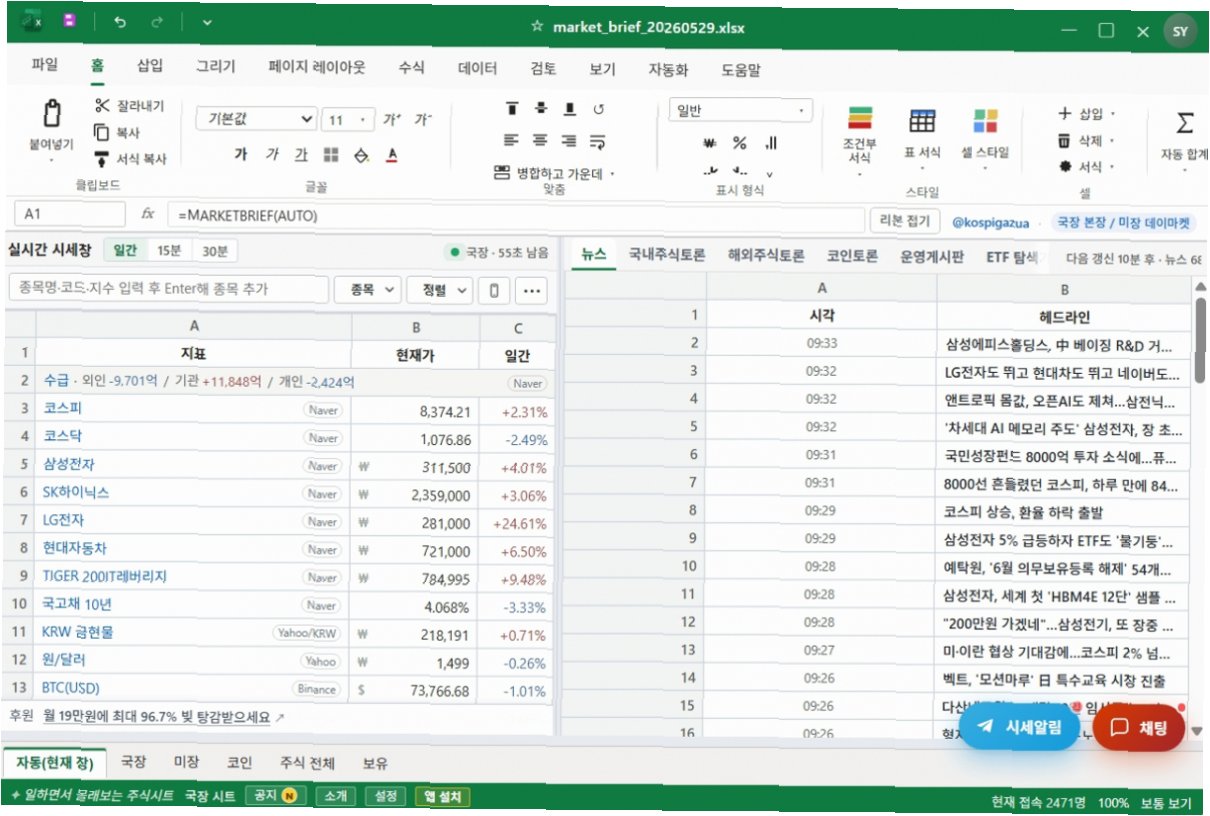The height and width of the screenshot is (816, 1210).
Task: Select 일간 interval toggle
Action: [x=125, y=250]
